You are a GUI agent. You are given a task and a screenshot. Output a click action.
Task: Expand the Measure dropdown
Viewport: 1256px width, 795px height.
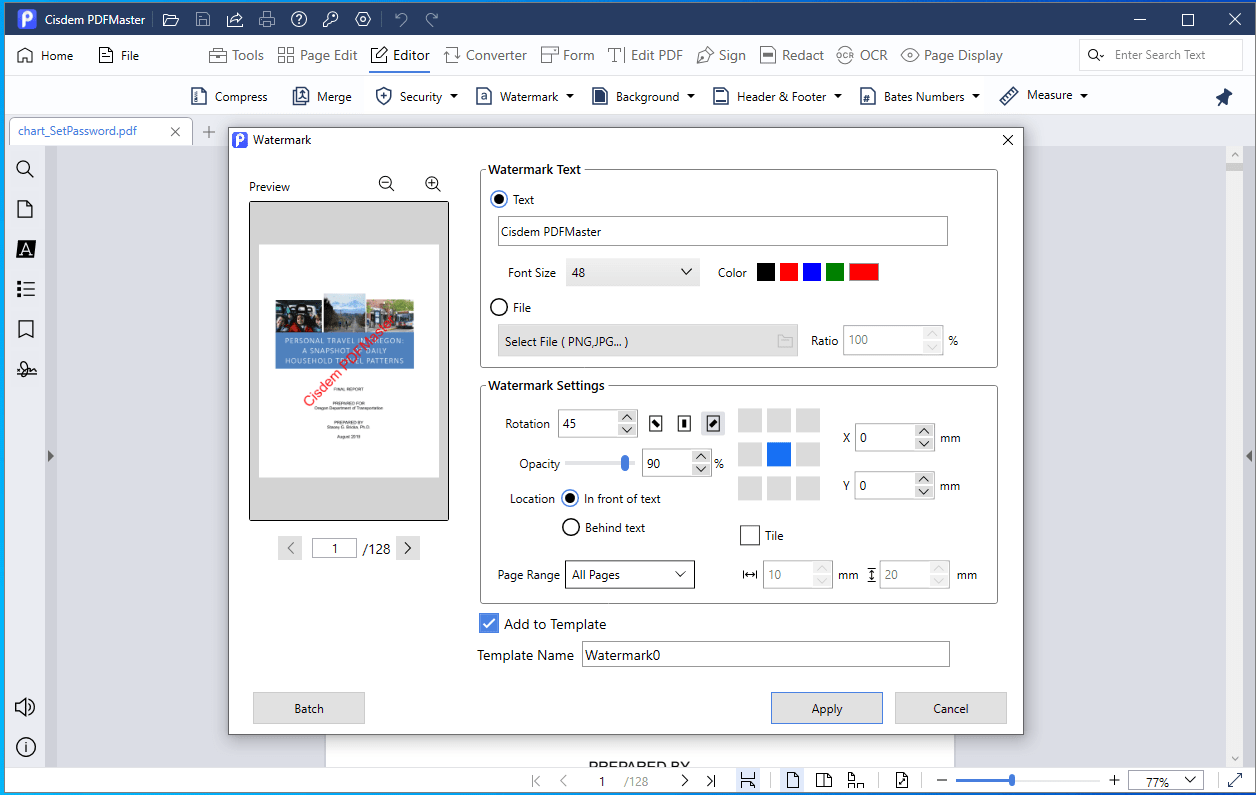coord(1084,96)
